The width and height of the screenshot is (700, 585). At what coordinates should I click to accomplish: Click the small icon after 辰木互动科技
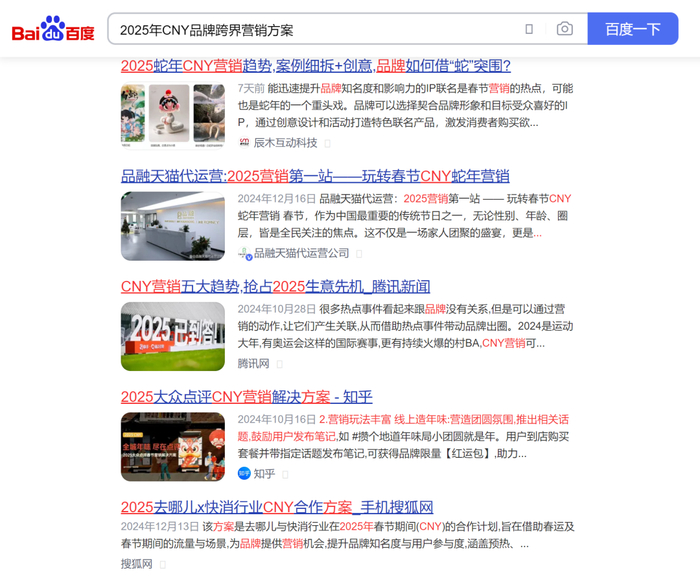tap(327, 143)
